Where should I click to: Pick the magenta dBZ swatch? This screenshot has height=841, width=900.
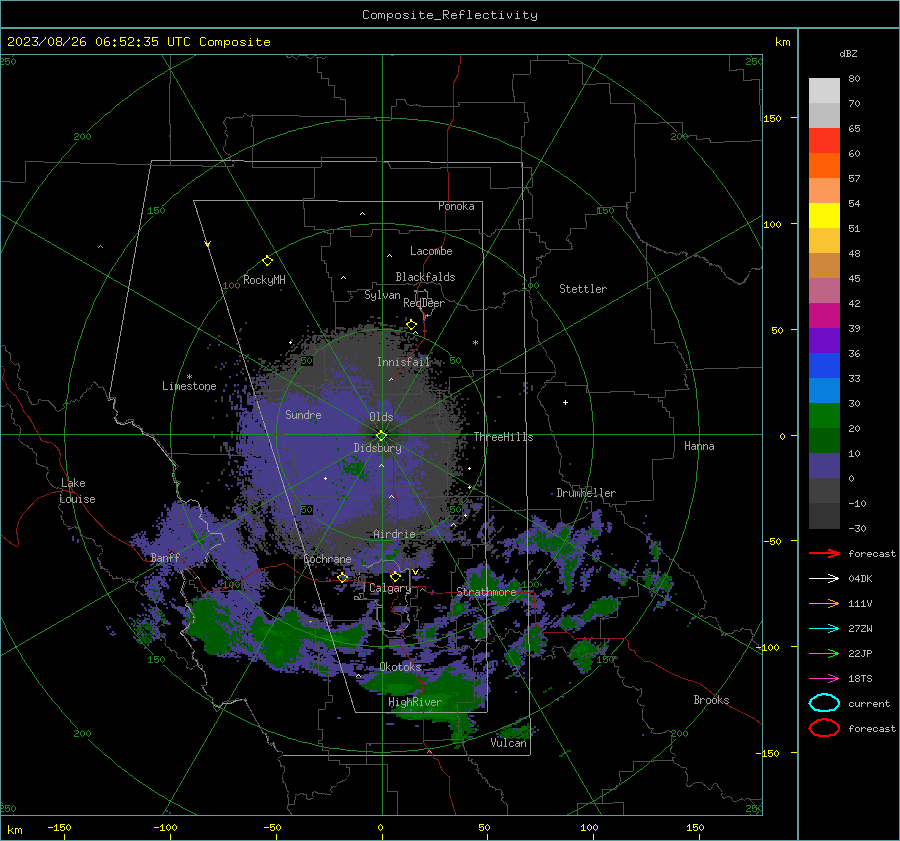tap(824, 316)
